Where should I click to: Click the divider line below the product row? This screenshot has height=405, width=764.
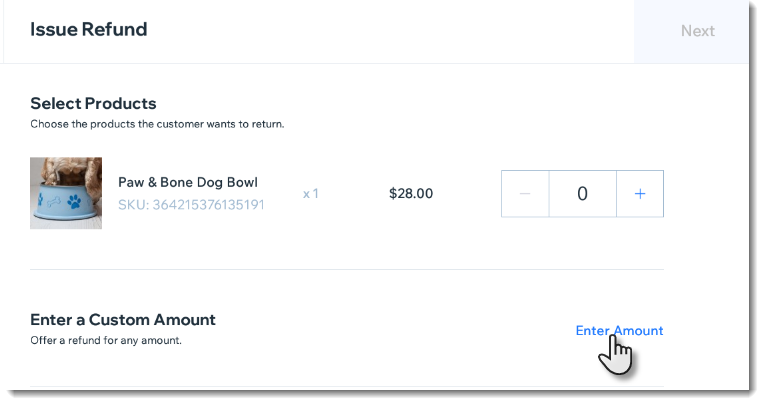coord(347,270)
